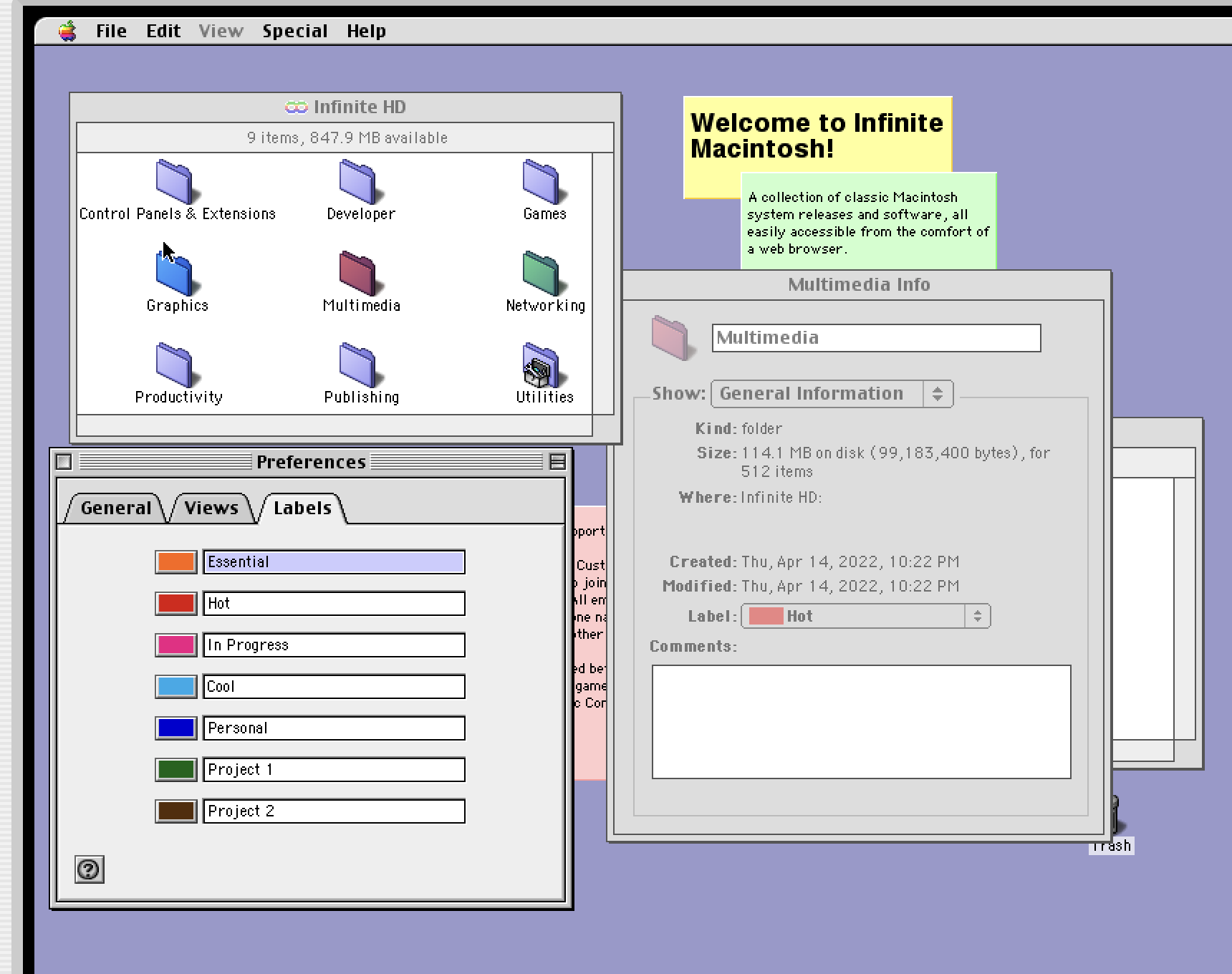1232x974 pixels.
Task: Click the Infinite HD horizontal scrollbar
Action: pyautogui.click(x=335, y=425)
